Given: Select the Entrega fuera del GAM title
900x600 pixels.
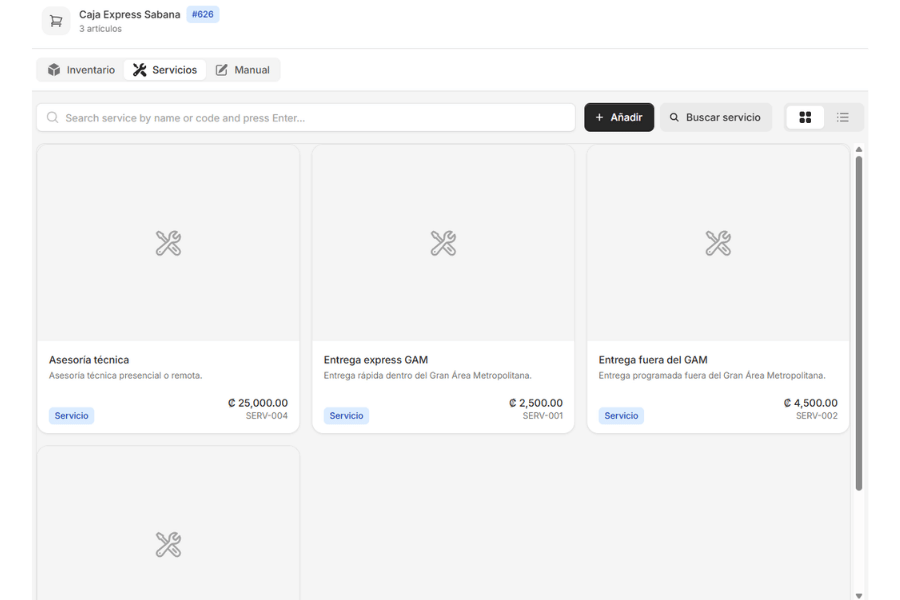Looking at the screenshot, I should coord(653,360).
